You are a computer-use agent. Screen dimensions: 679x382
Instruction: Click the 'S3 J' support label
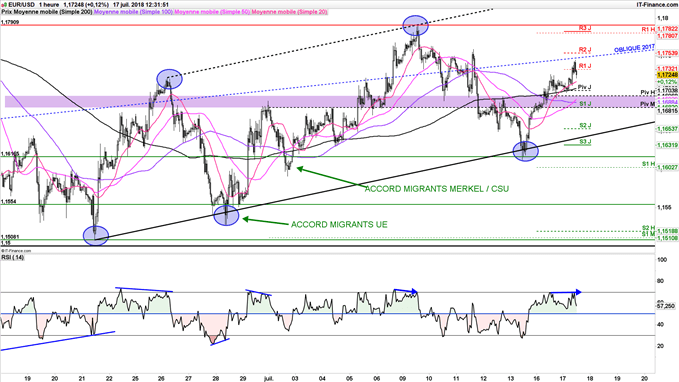coord(585,142)
